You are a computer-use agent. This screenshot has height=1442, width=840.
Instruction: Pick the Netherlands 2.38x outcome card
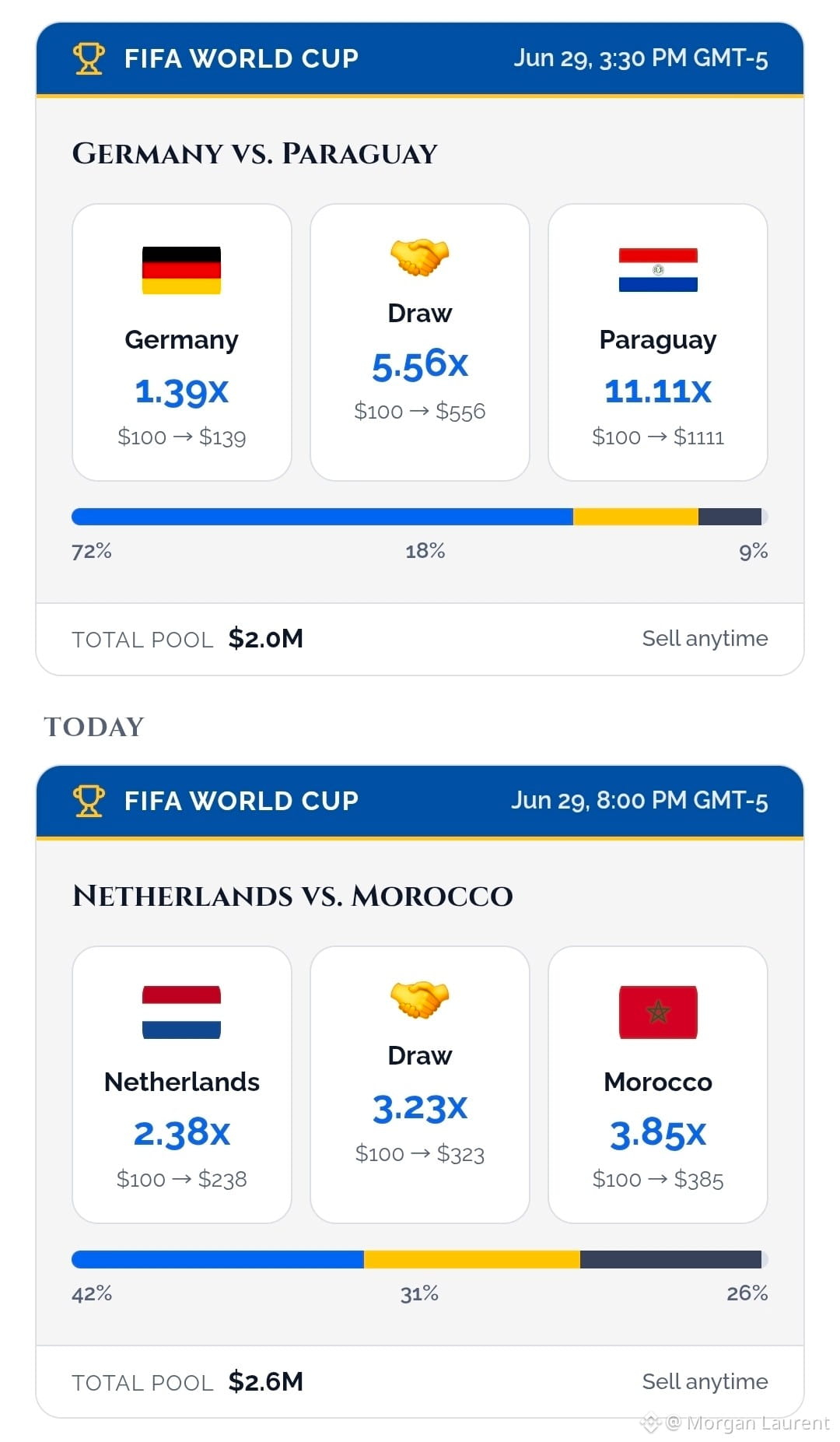pos(182,1085)
